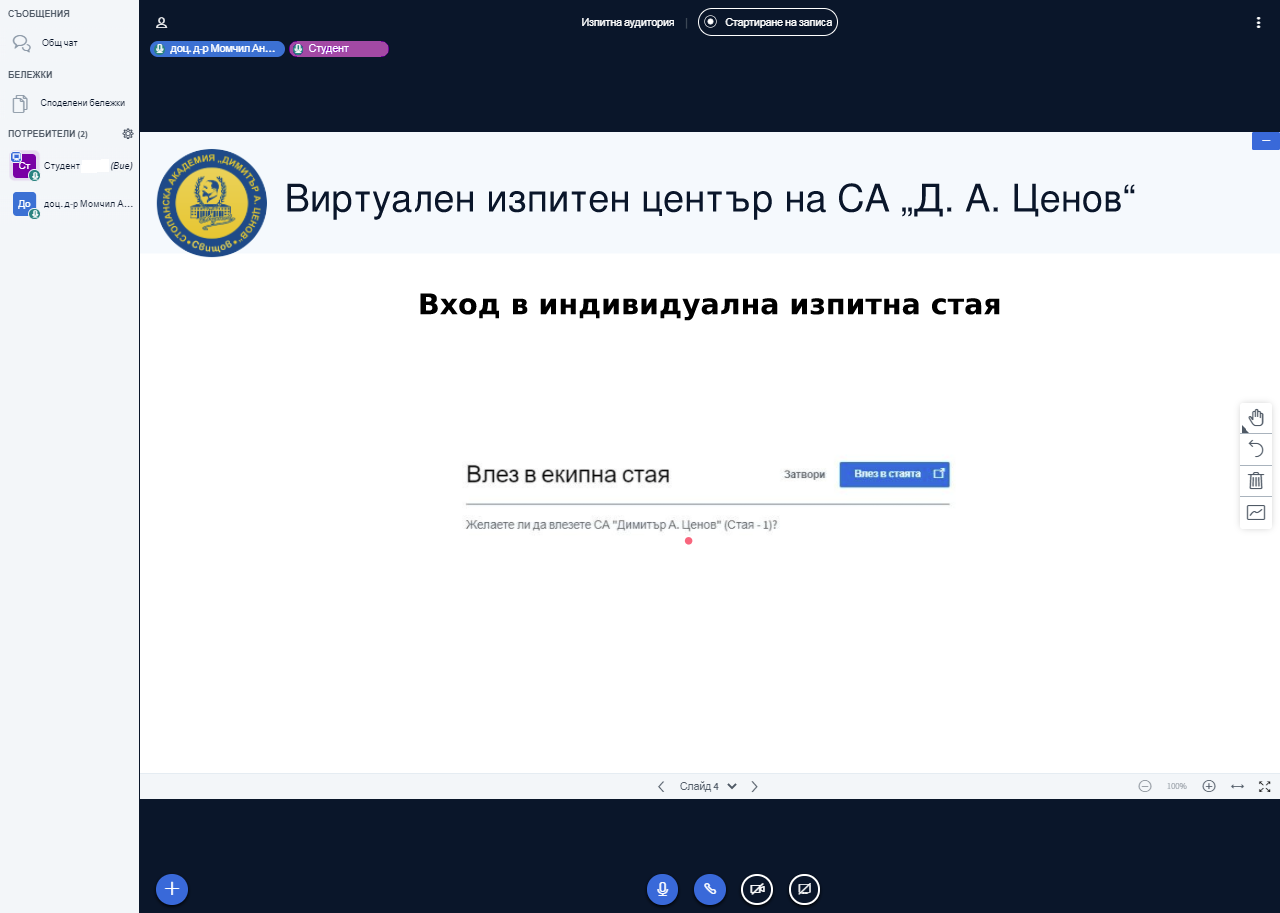Select user доц. д-р Момчил in the list
The height and width of the screenshot is (913, 1280).
(x=70, y=204)
